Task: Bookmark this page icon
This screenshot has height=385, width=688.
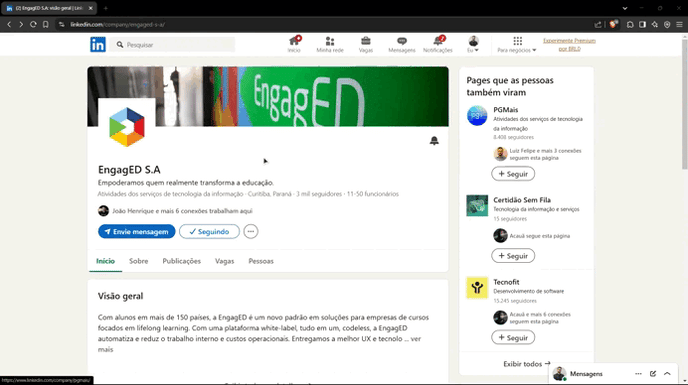Action: [46, 25]
